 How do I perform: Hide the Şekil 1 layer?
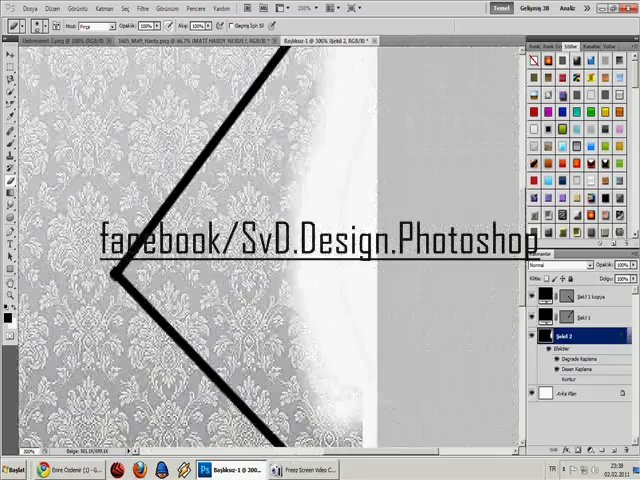532,316
